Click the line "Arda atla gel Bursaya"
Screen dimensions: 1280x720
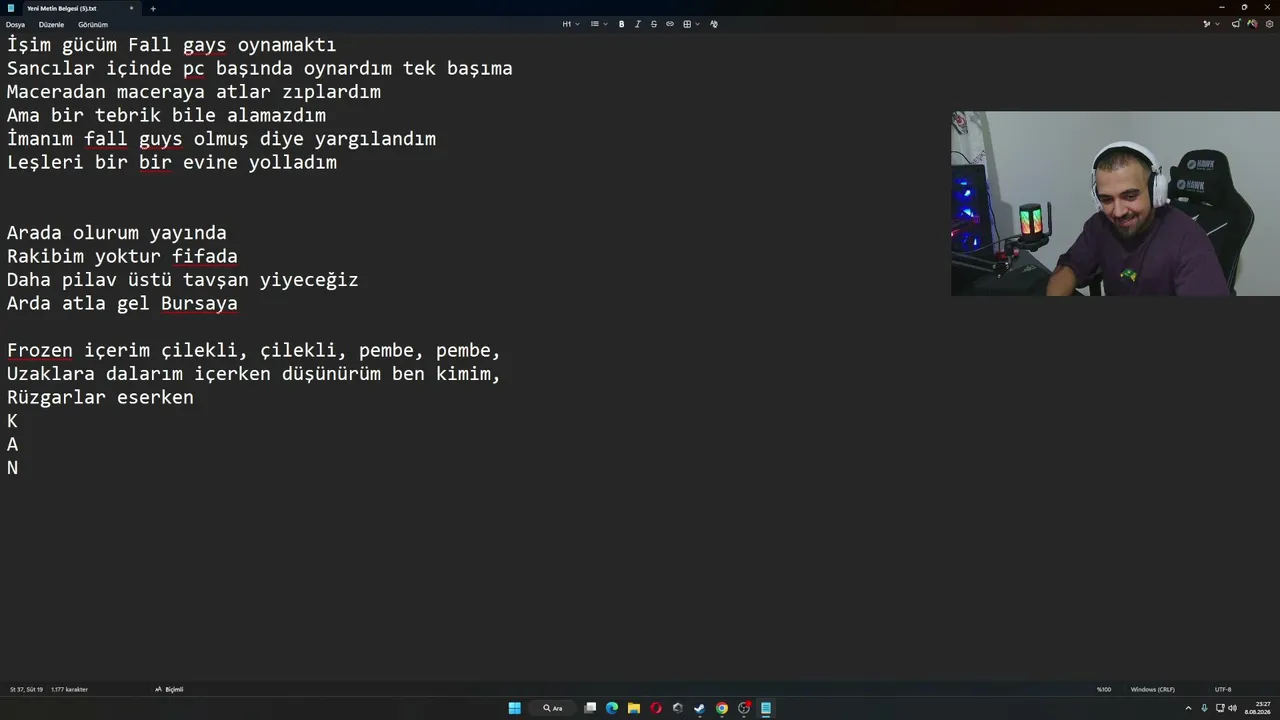122,303
